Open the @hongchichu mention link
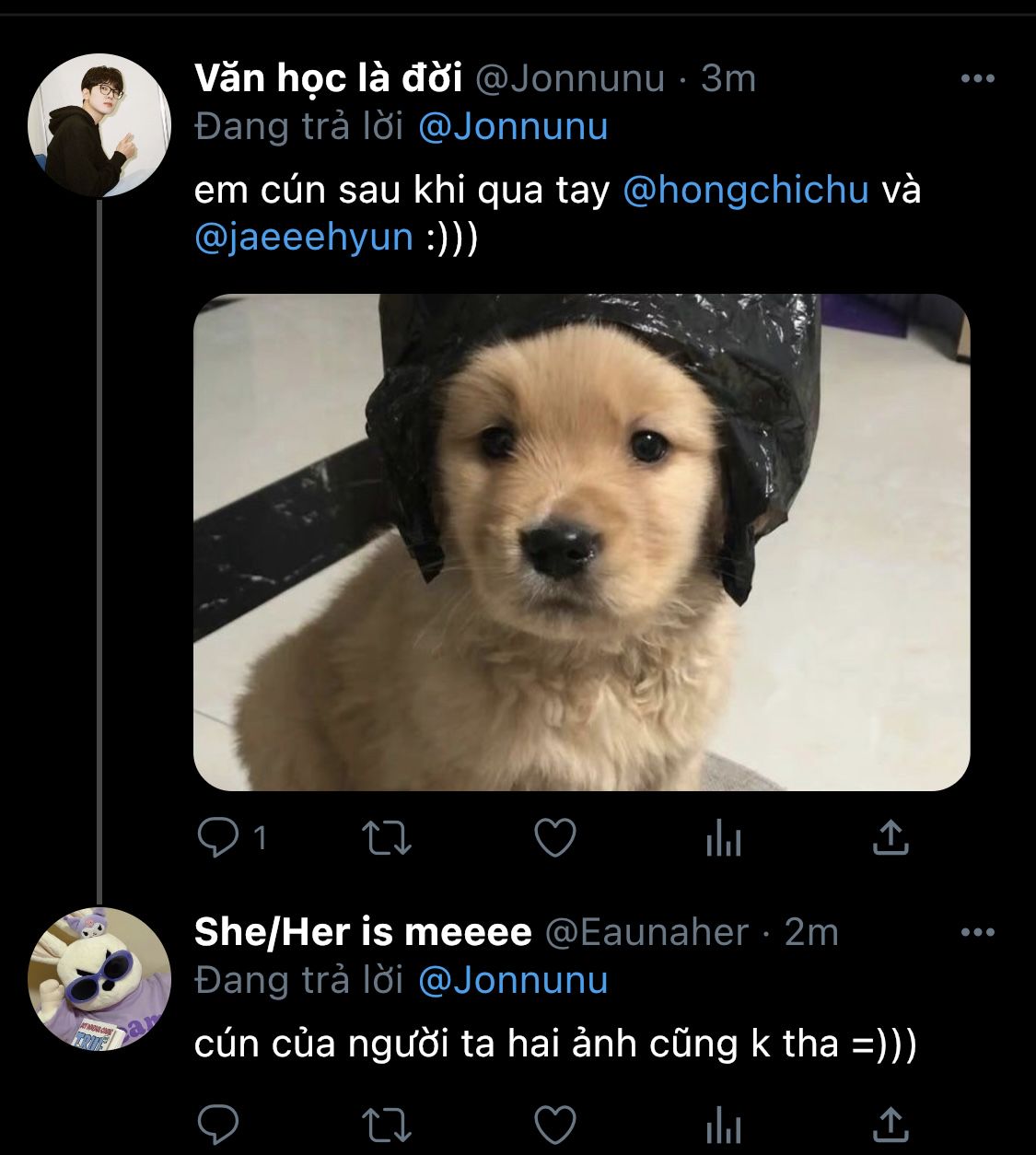 click(x=746, y=190)
